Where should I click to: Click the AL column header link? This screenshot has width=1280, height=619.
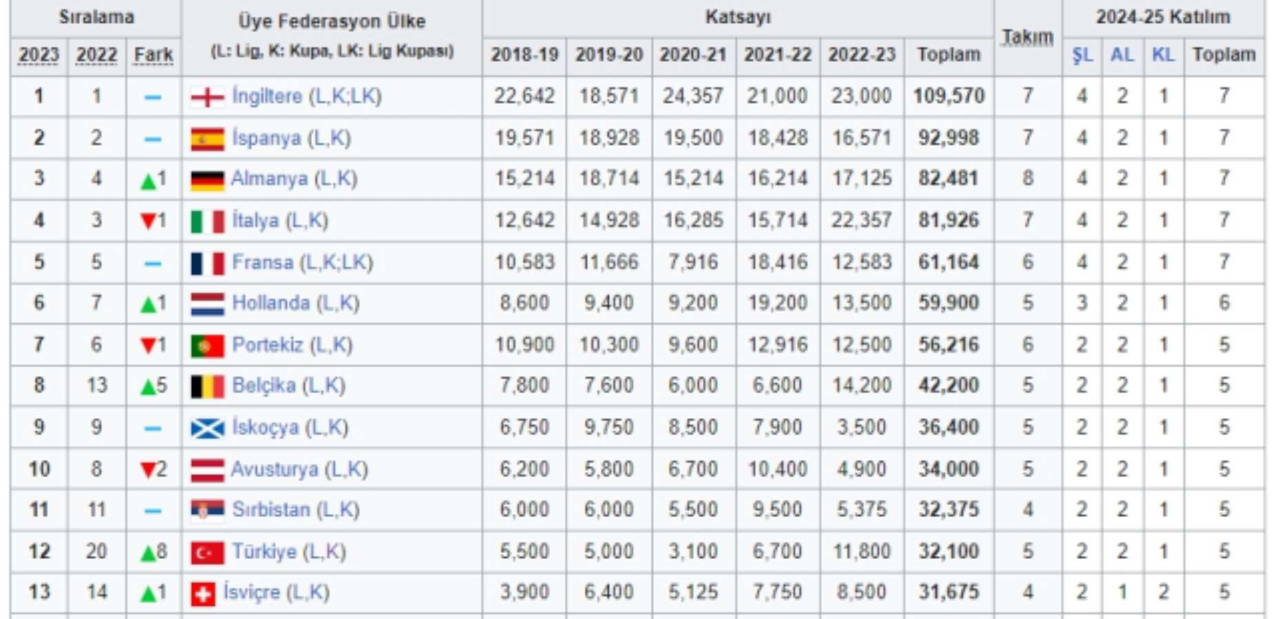point(1122,55)
